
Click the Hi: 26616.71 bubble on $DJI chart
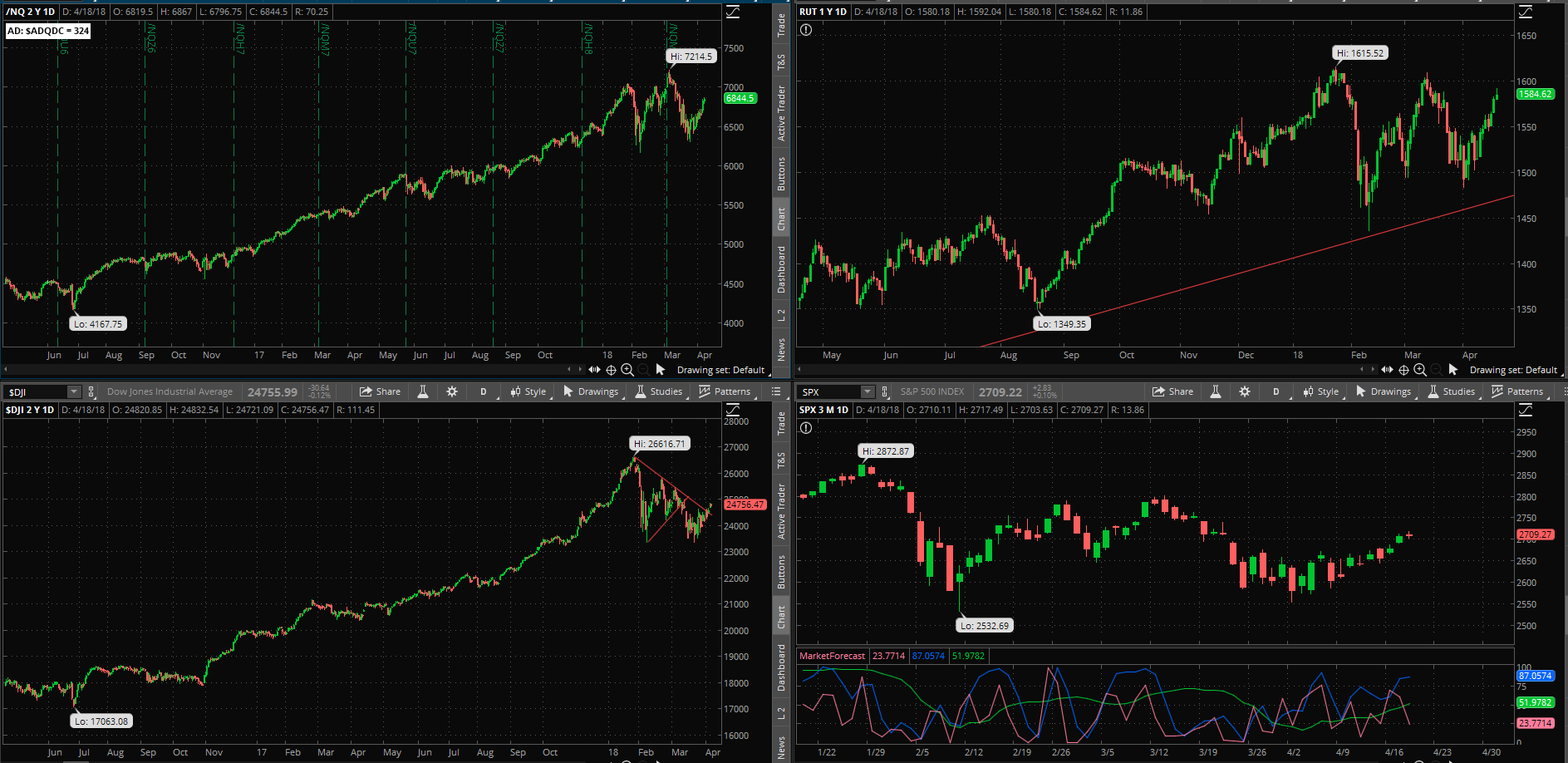660,444
